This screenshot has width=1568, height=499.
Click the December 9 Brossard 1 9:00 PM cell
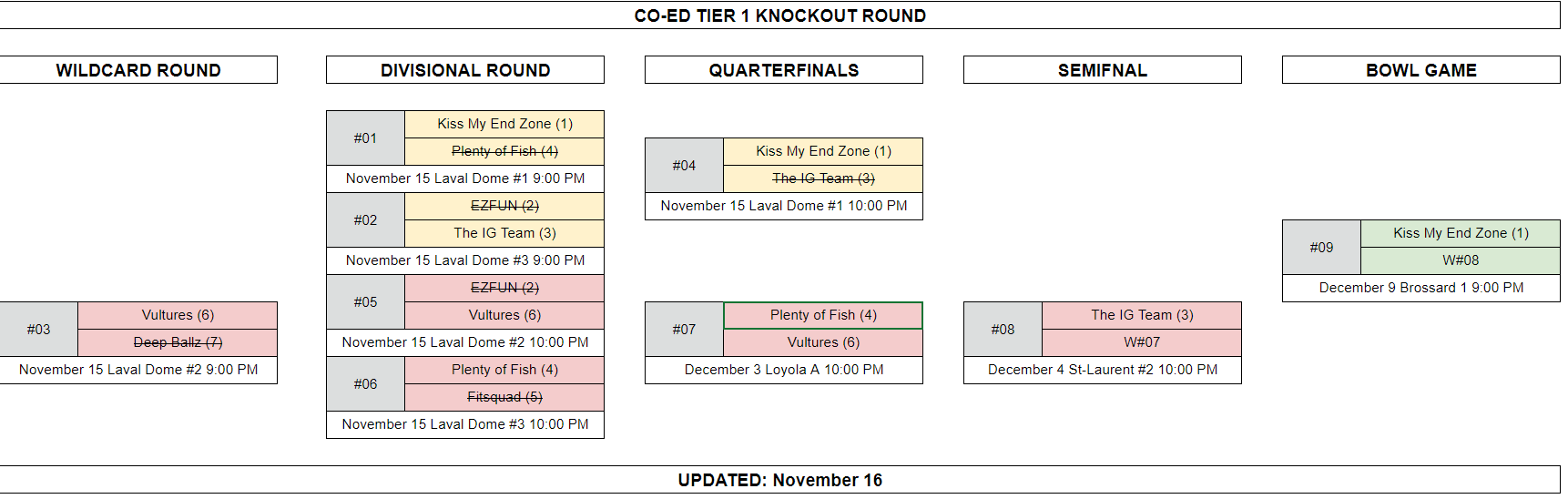point(1421,288)
